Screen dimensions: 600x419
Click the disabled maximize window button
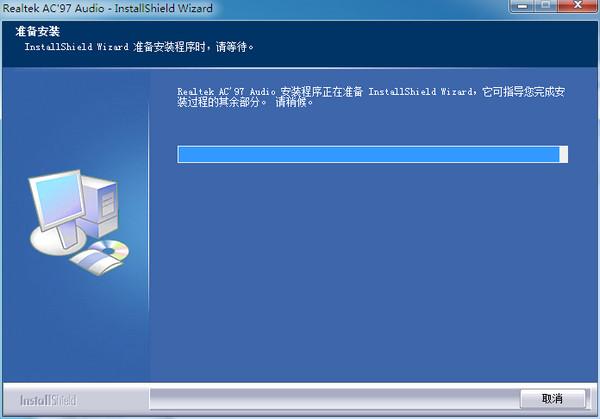[x=546, y=6]
